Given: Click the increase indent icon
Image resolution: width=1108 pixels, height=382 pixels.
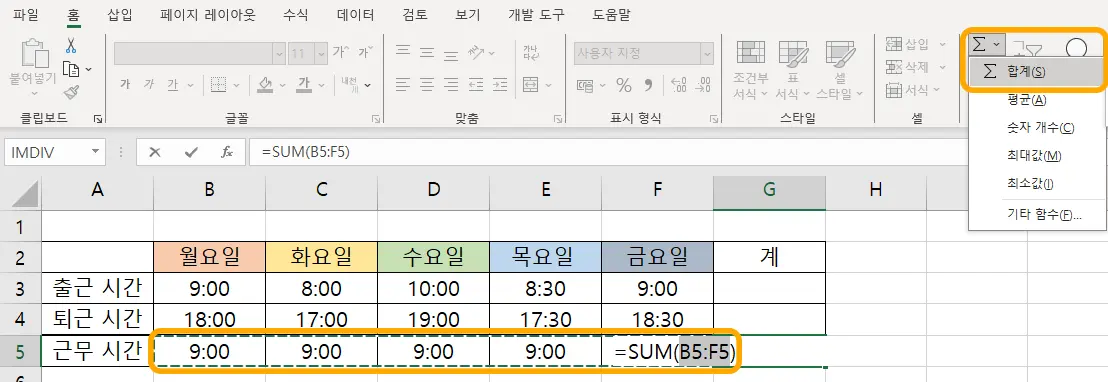Looking at the screenshot, I should click(x=500, y=85).
